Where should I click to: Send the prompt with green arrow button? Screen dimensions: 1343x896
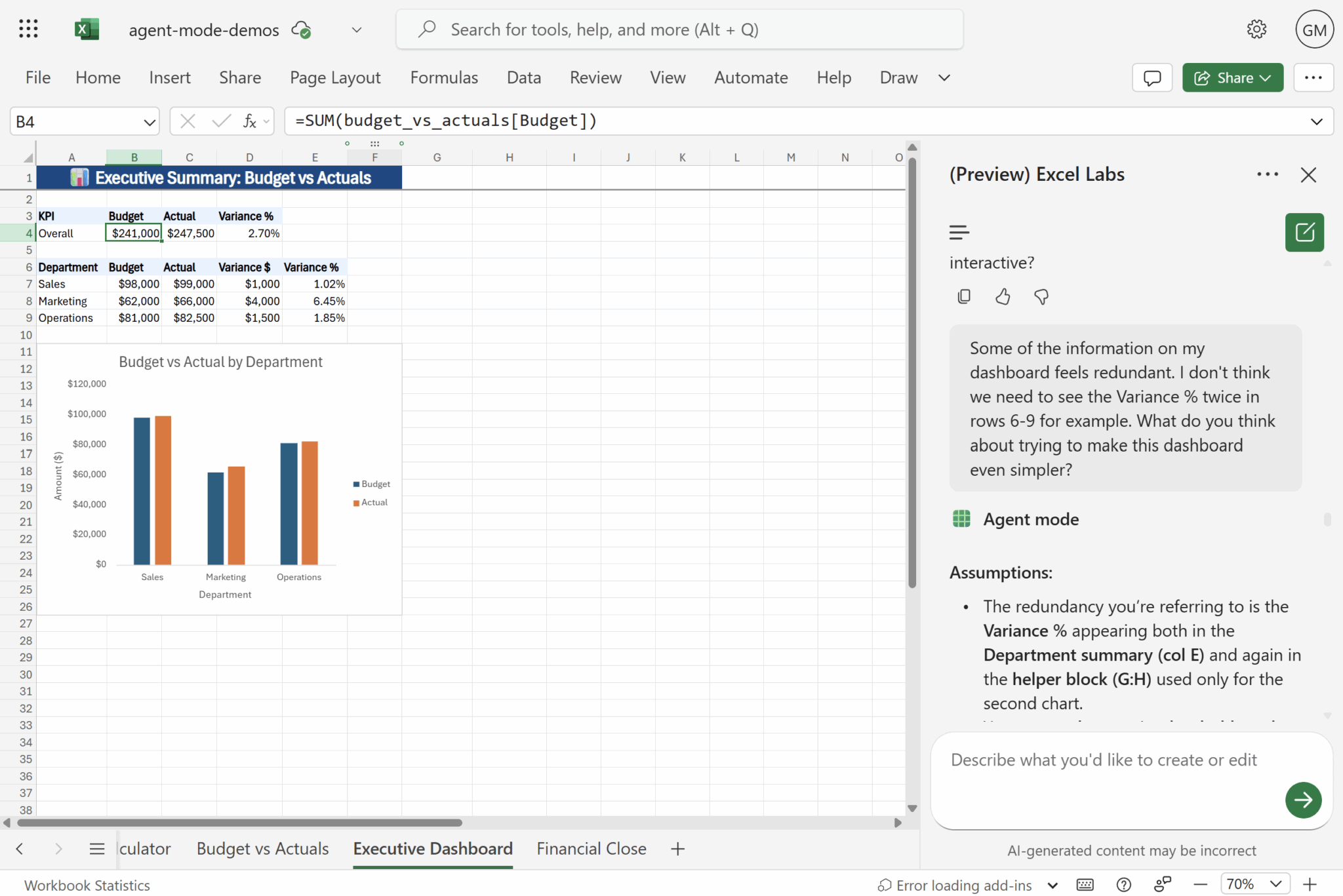(x=1302, y=800)
